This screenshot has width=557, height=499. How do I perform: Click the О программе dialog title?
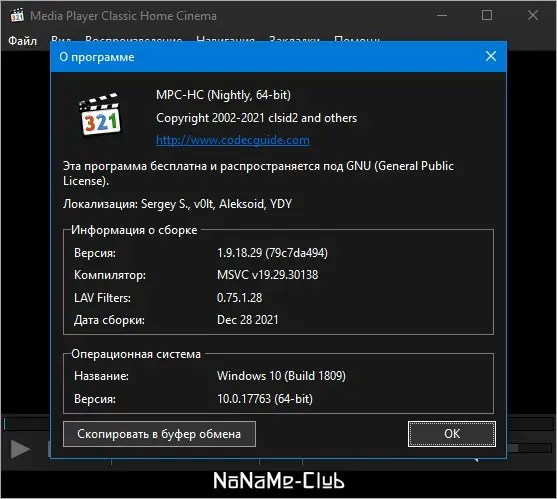point(97,57)
